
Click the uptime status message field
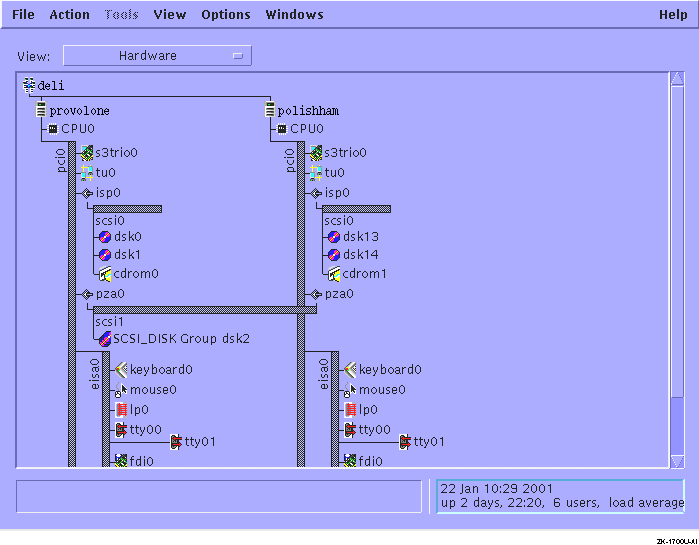tap(560, 496)
